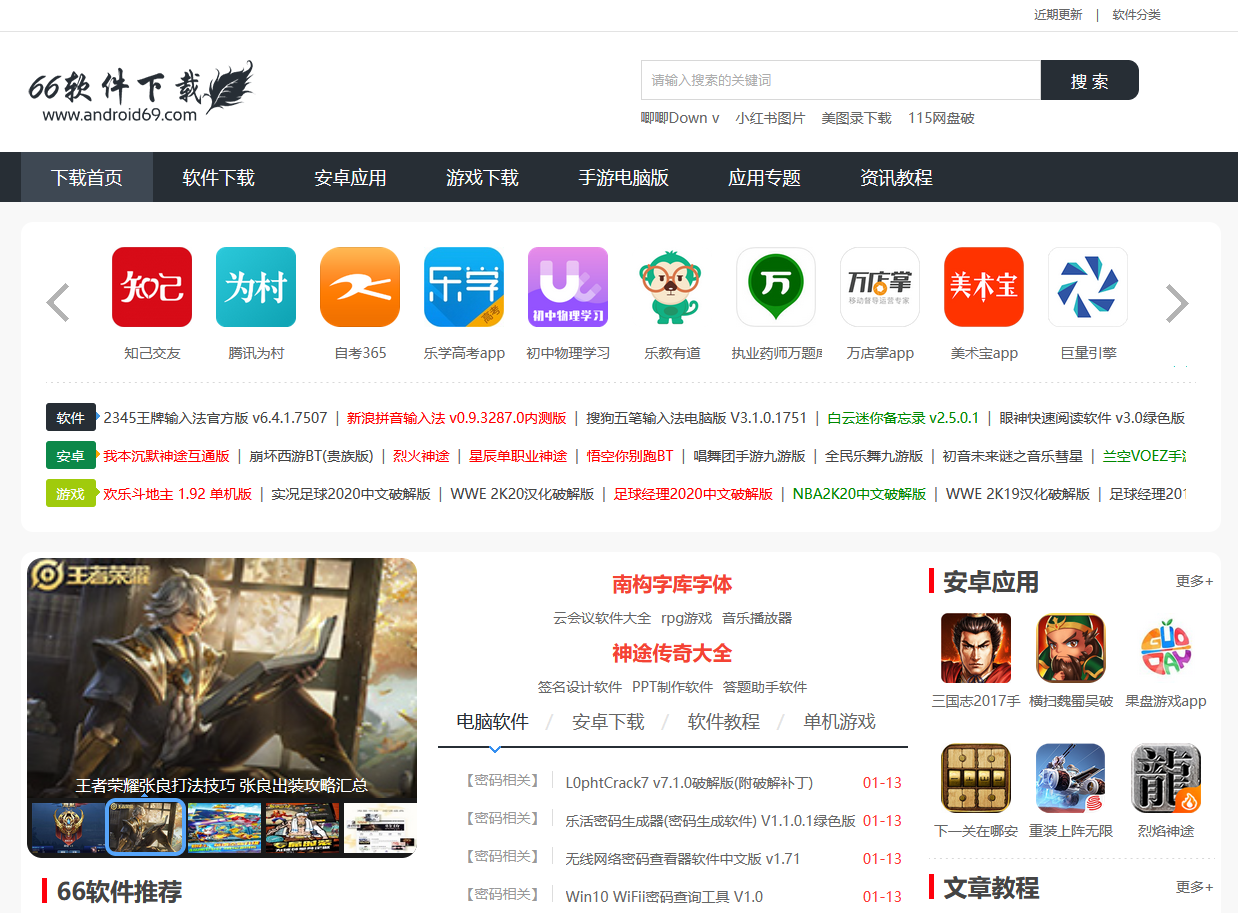Open 软件分类 link at top
This screenshot has width=1238, height=913.
[1137, 15]
